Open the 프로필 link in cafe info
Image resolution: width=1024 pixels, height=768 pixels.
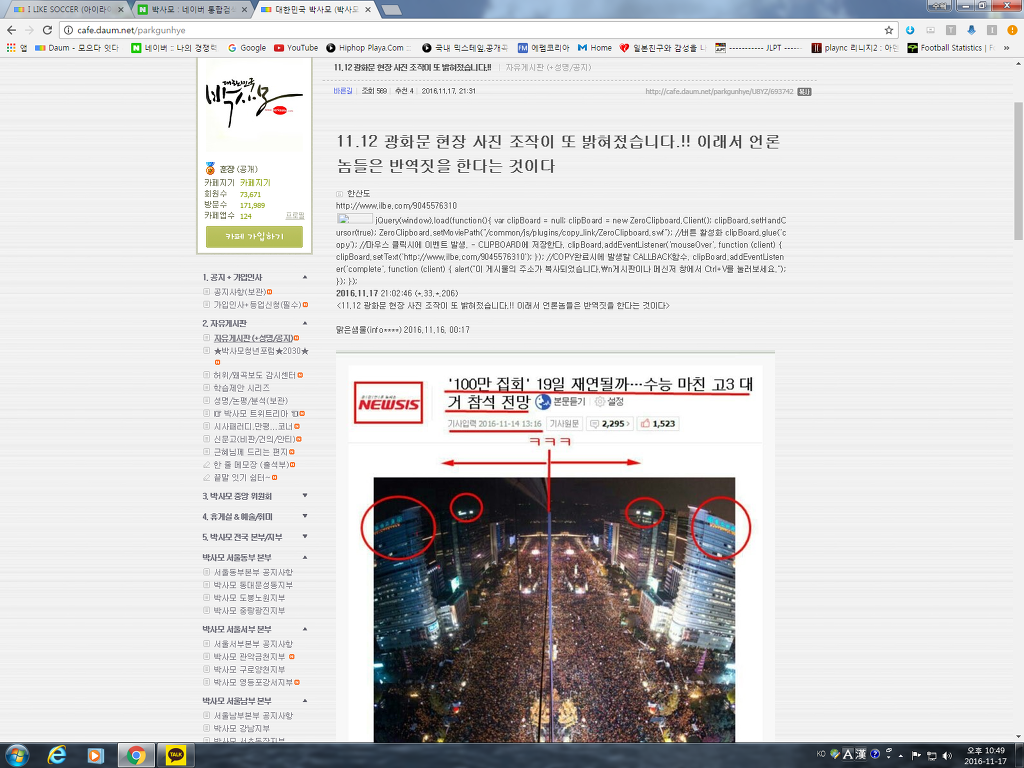tap(295, 216)
